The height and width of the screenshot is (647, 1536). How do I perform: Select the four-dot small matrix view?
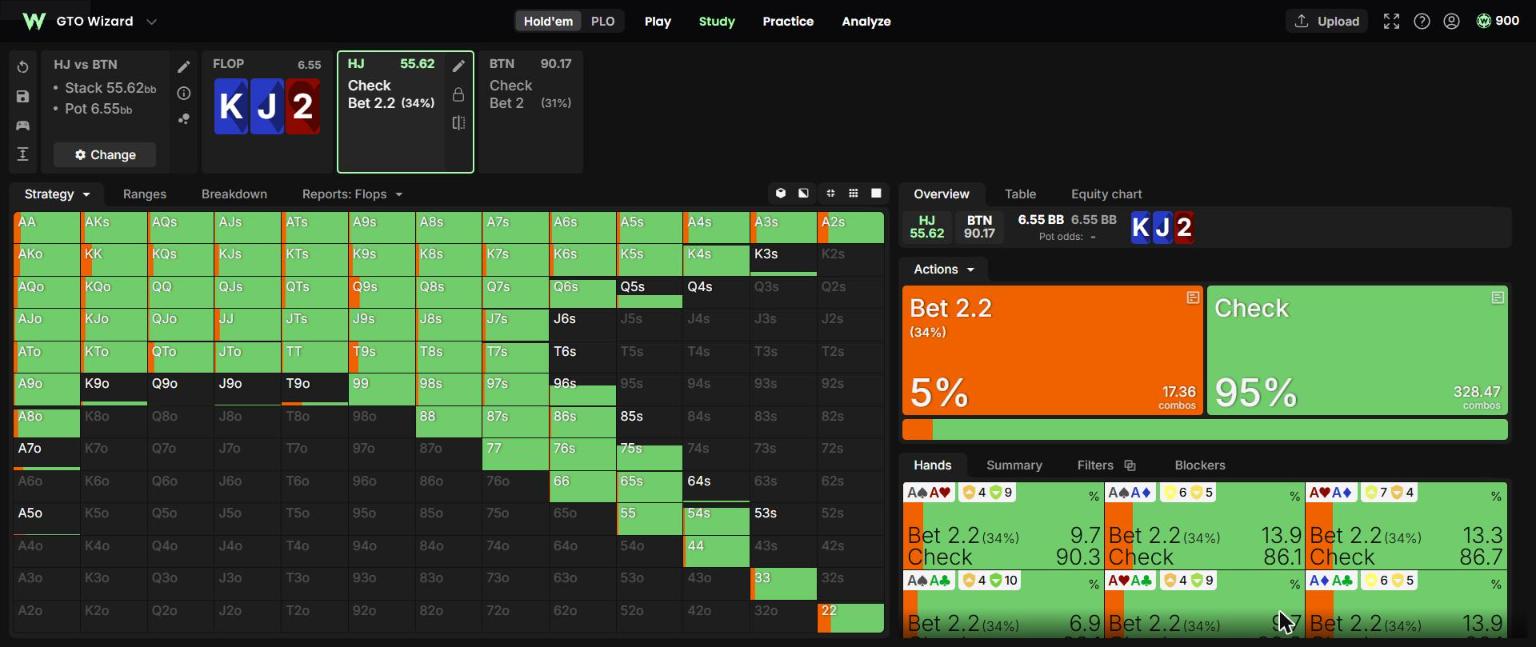pyautogui.click(x=830, y=193)
